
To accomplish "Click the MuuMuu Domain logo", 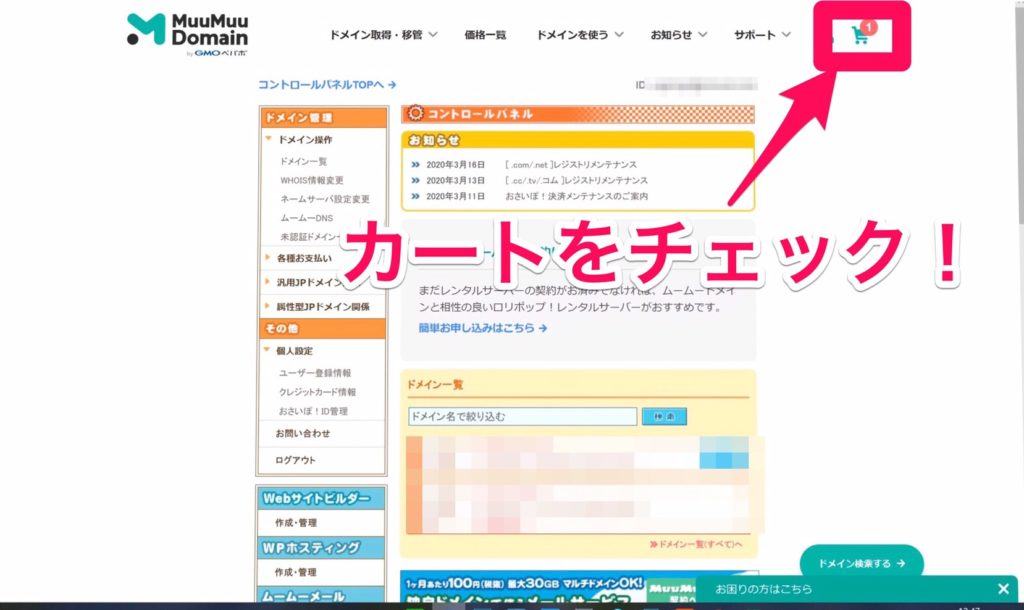I will pos(187,35).
